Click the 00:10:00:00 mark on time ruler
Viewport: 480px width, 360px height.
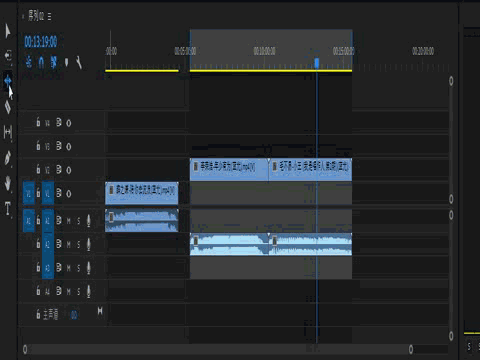point(264,51)
